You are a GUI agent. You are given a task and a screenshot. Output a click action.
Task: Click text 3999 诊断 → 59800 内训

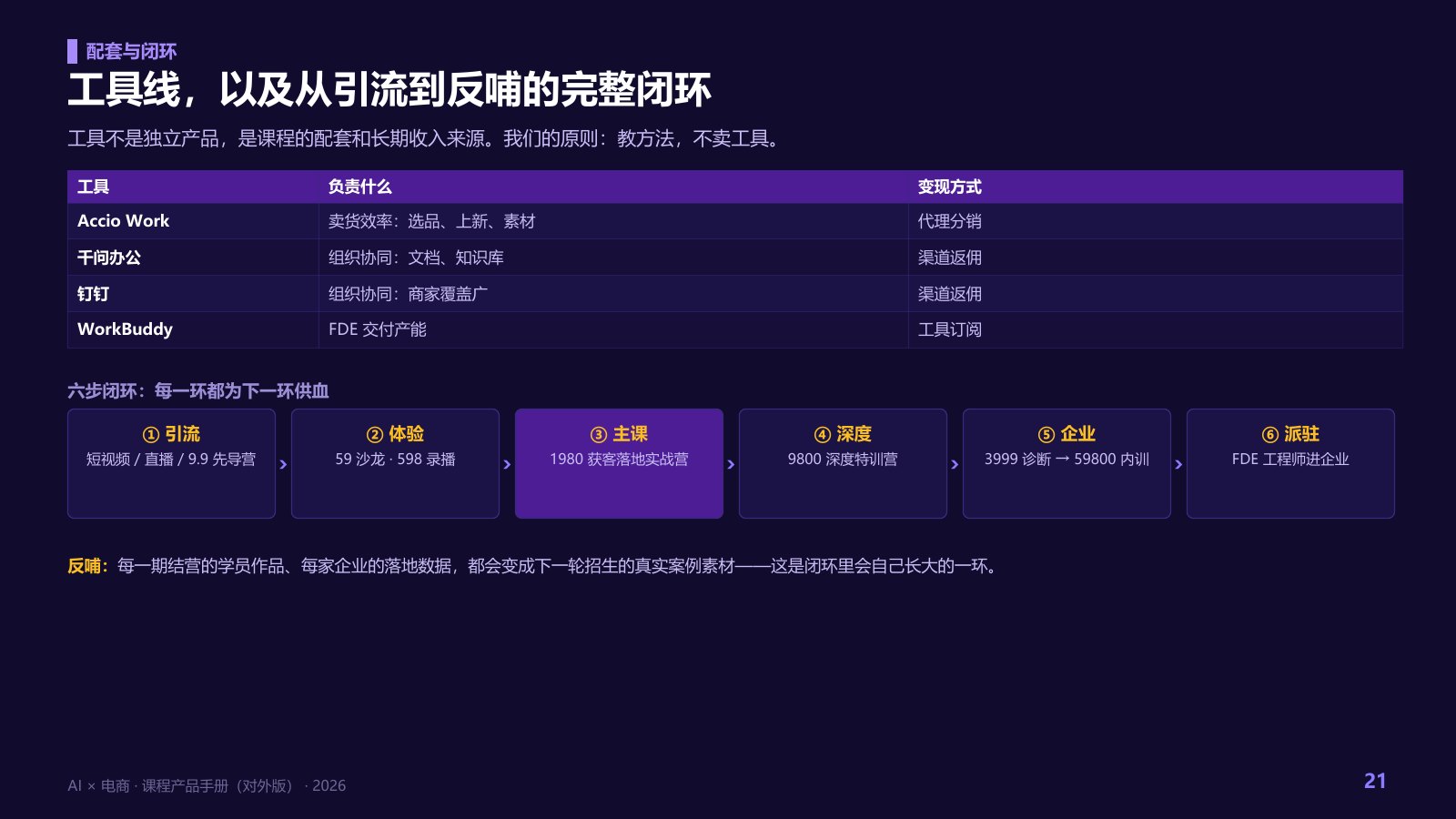pyautogui.click(x=1067, y=460)
